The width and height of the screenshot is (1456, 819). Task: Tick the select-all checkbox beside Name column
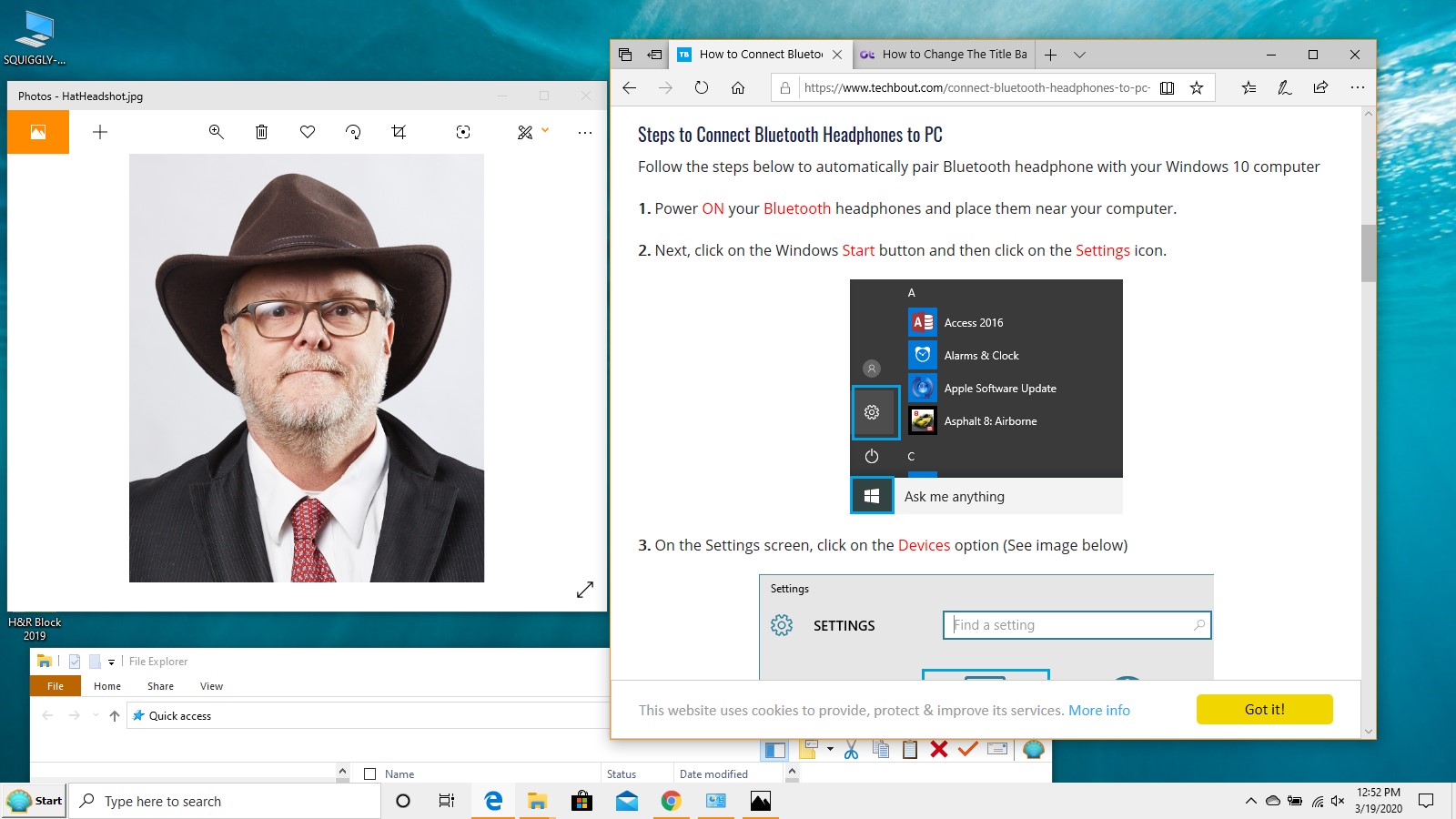coord(369,774)
